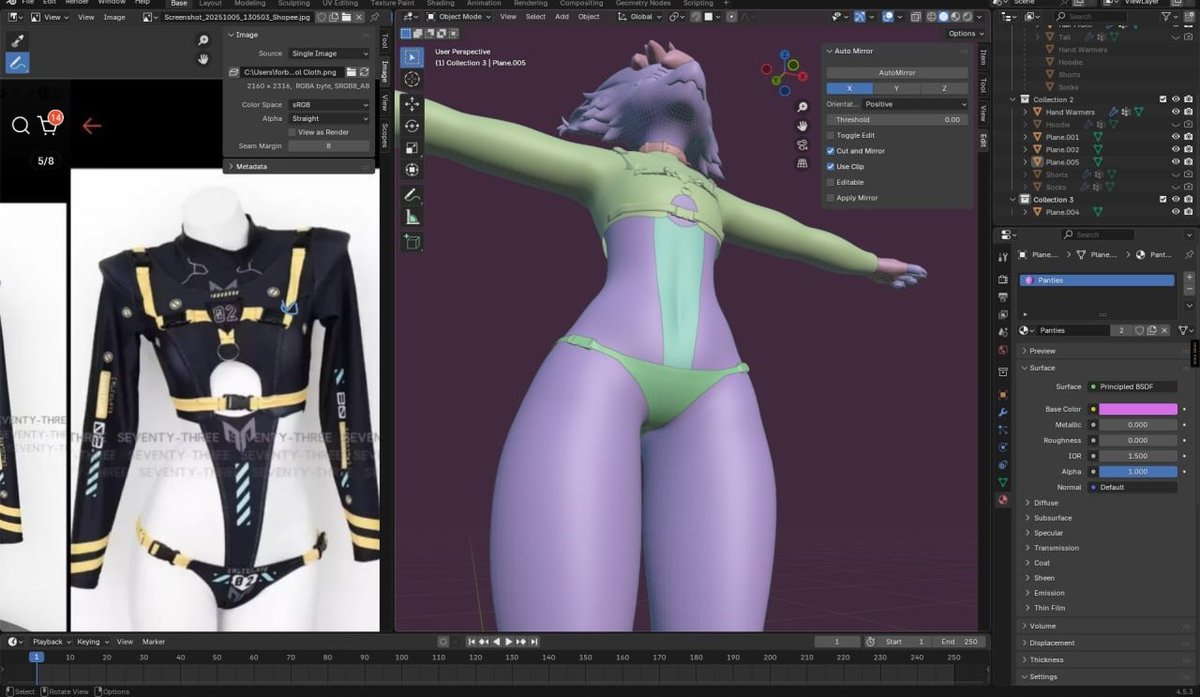Enable the View as Render checkbox
This screenshot has height=697, width=1200.
[292, 132]
